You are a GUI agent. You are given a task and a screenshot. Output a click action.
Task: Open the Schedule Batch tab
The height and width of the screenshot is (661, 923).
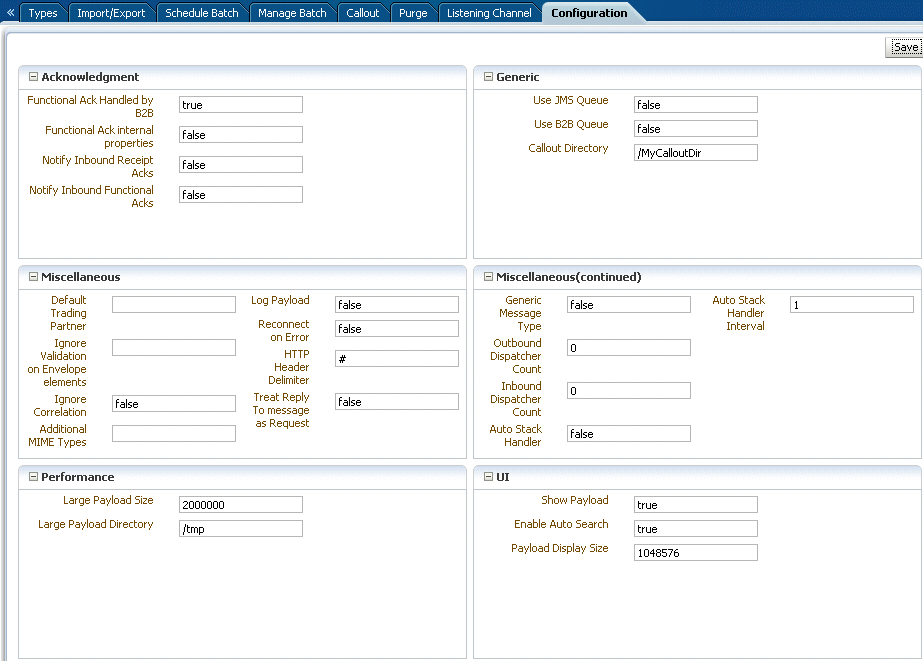(x=202, y=13)
